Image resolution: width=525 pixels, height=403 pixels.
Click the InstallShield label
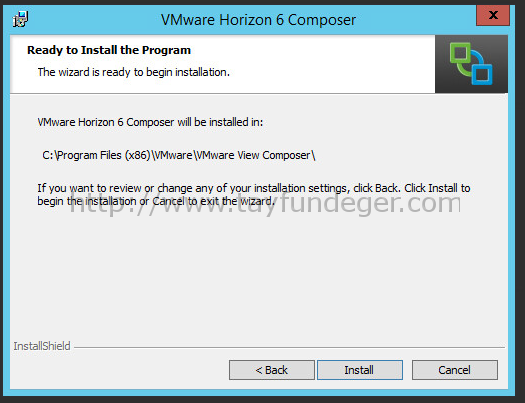[42, 346]
